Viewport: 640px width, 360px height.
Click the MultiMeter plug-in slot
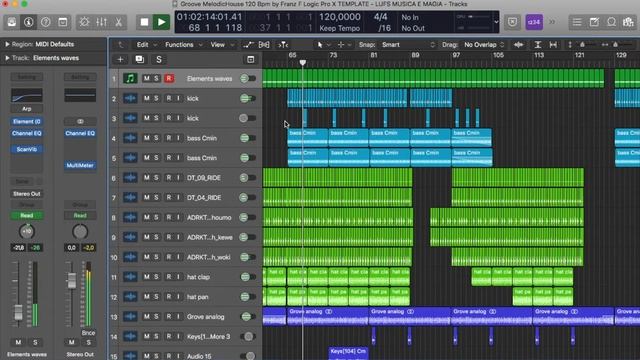(80, 165)
